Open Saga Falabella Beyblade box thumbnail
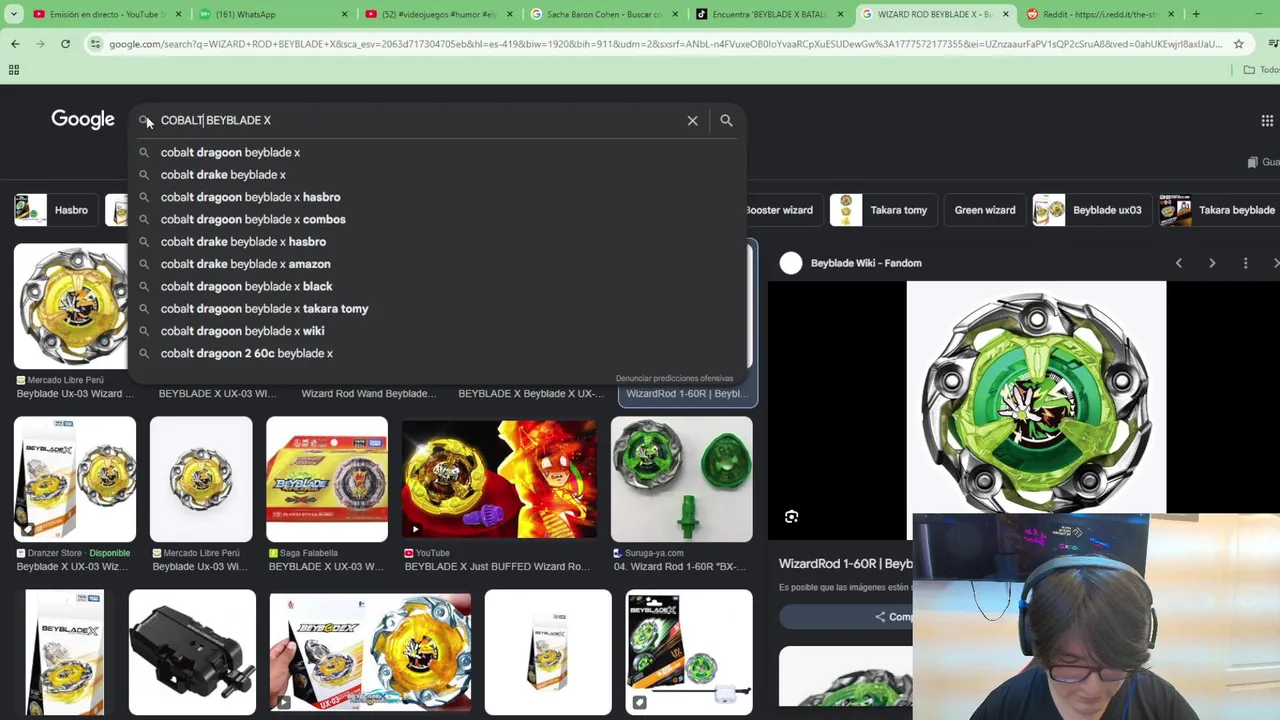This screenshot has width=1280, height=720. click(327, 479)
